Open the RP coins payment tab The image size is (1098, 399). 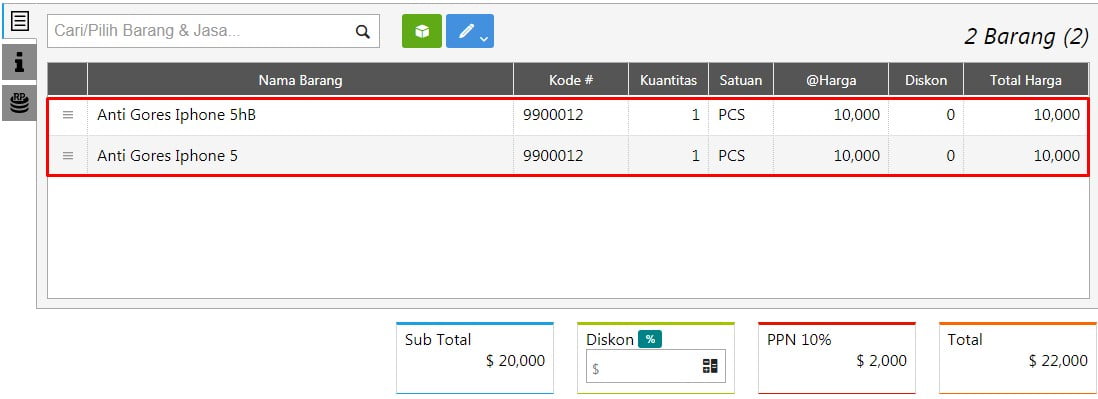coord(20,103)
